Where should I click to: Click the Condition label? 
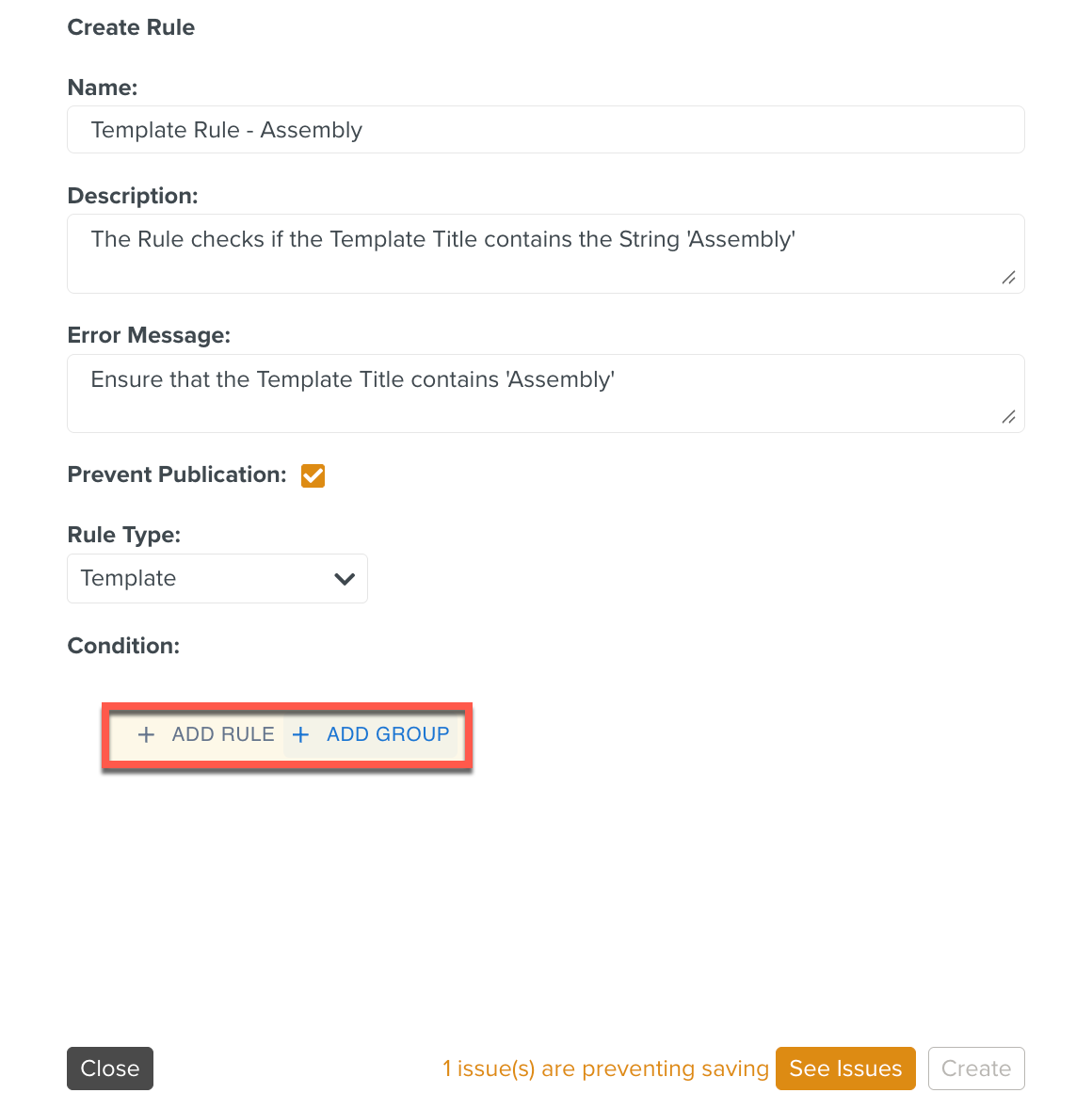point(123,646)
